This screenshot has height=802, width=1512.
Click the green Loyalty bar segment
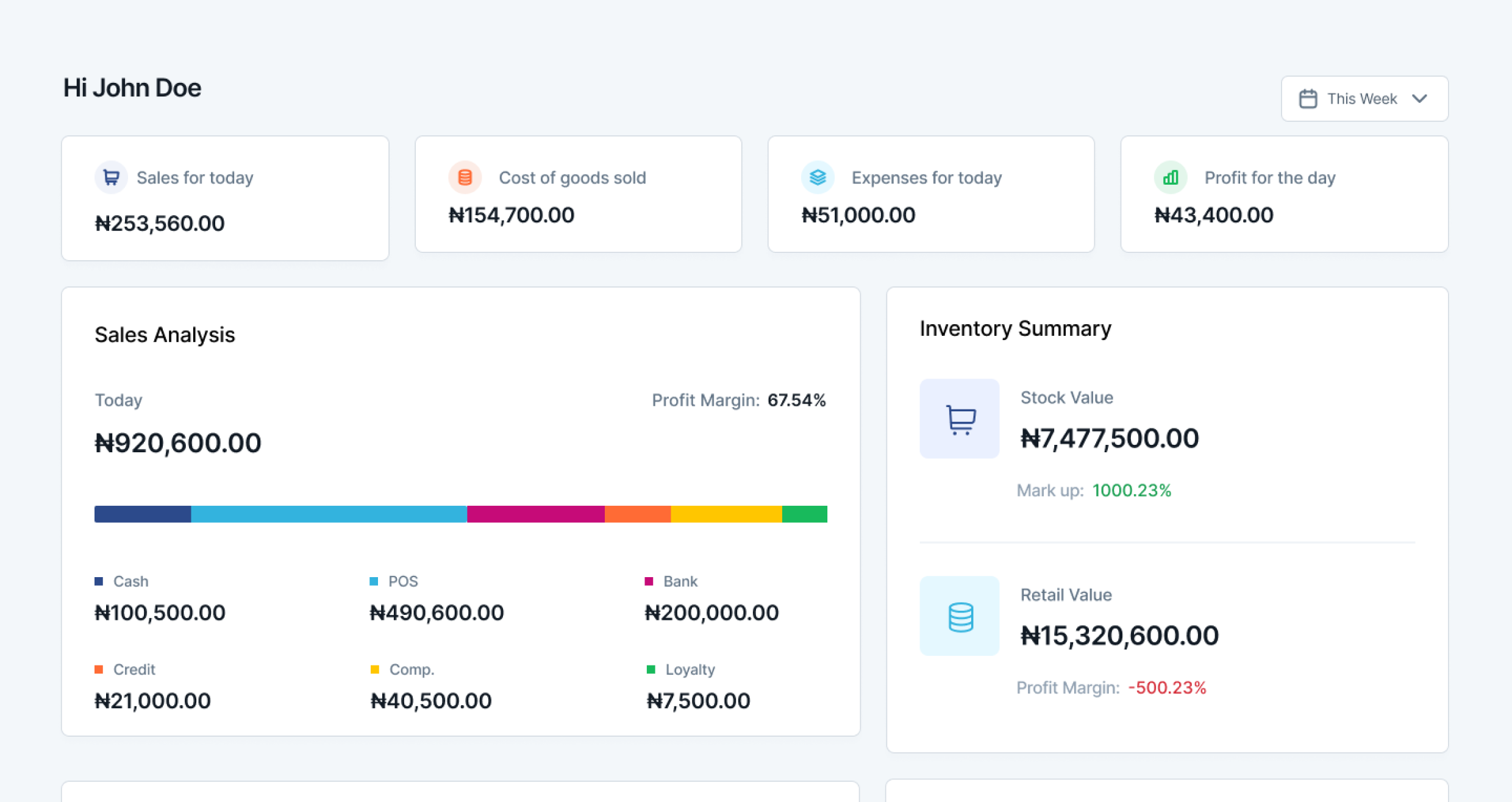coord(804,514)
